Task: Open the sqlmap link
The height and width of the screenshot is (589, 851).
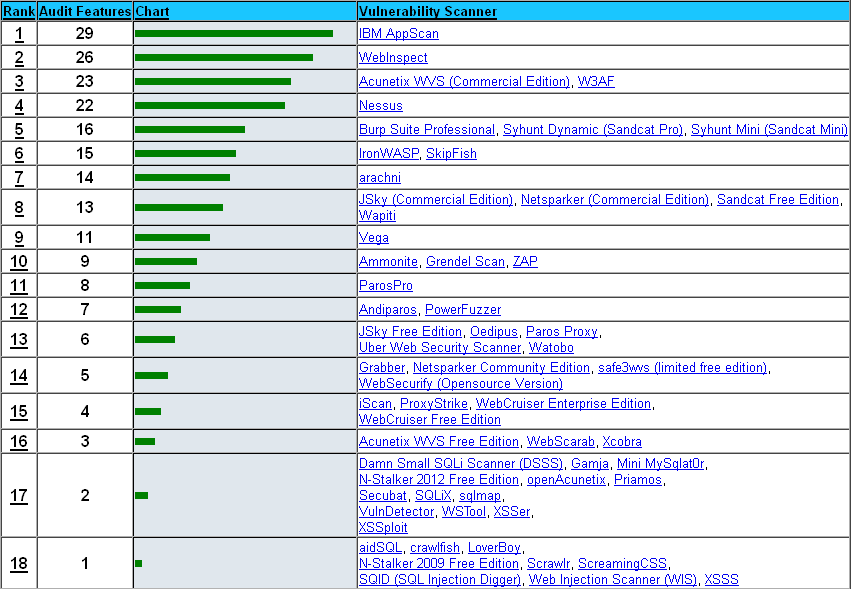Action: [480, 496]
